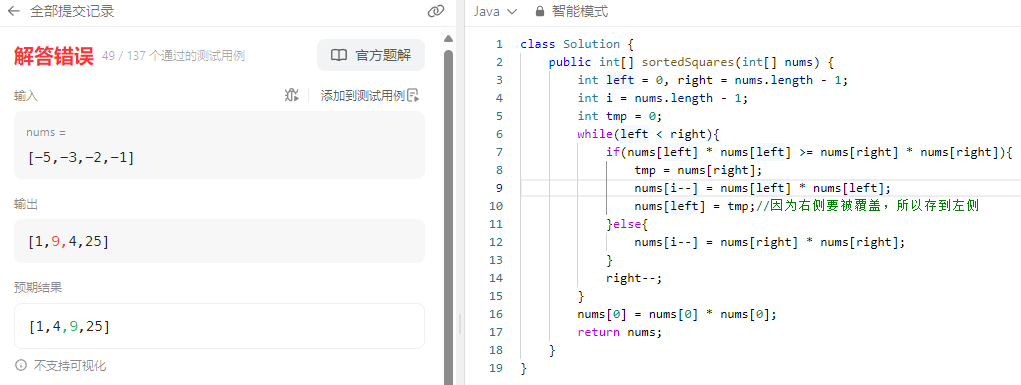Click line number 9 in gutter
Screen dimensions: 1021x385
tap(499, 188)
